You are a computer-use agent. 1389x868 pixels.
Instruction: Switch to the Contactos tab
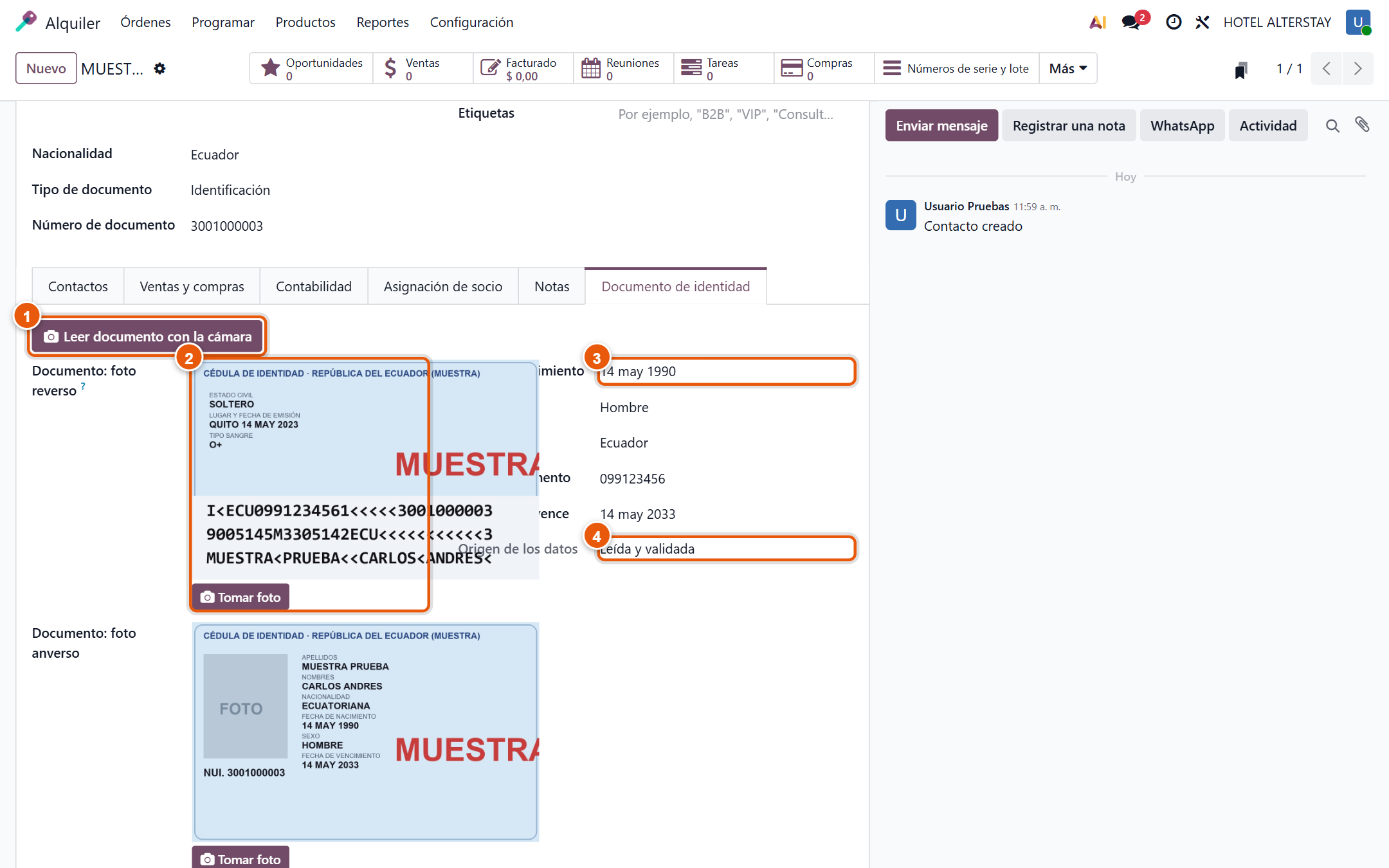click(x=78, y=286)
